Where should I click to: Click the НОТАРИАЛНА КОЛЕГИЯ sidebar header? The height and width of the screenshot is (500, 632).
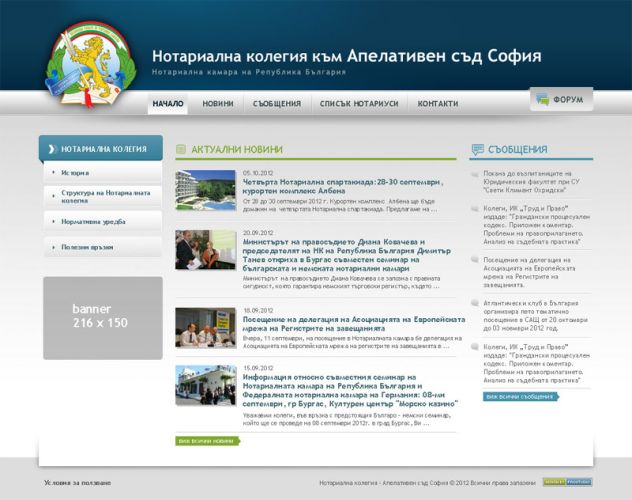click(101, 149)
